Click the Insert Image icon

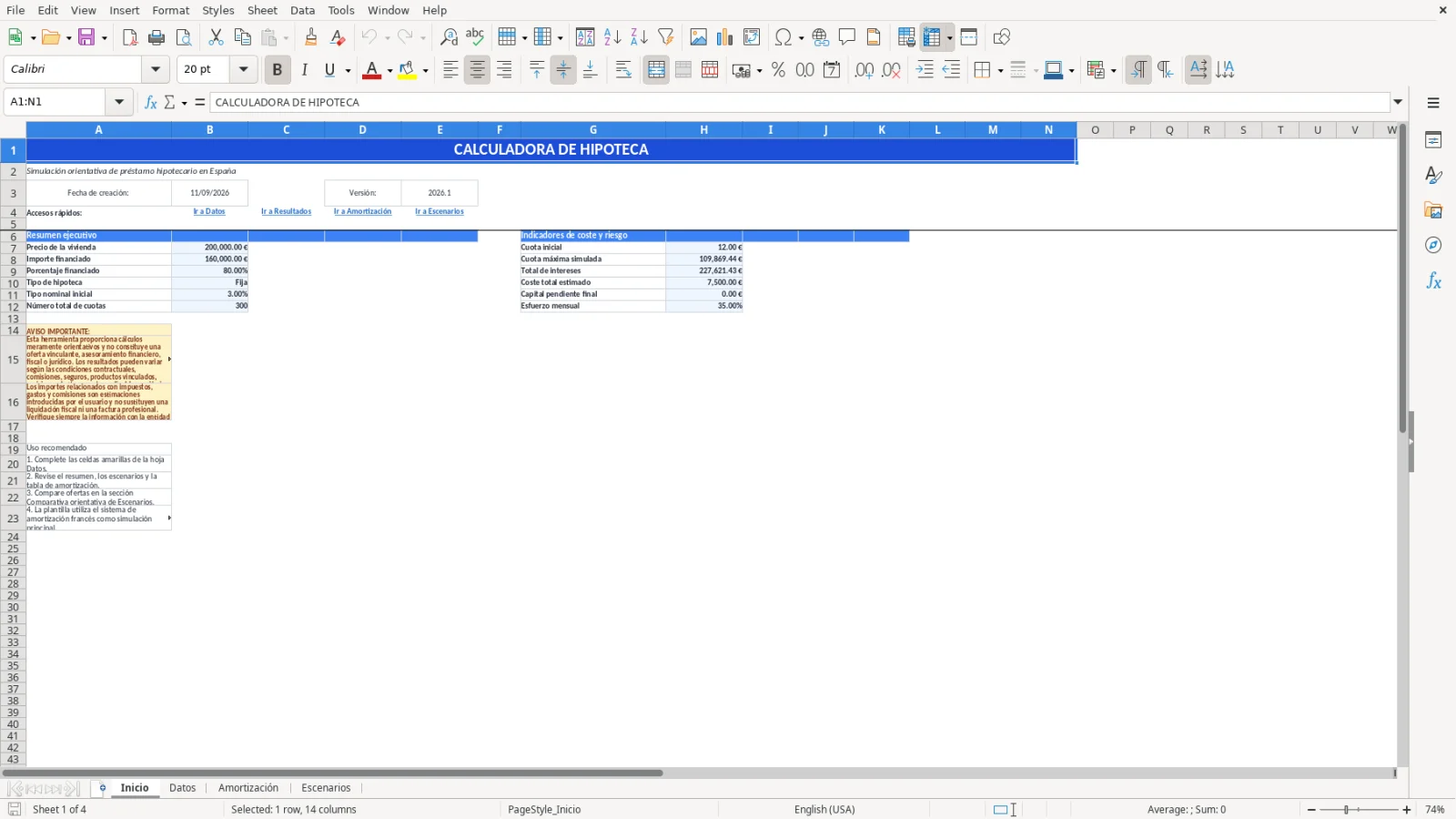click(x=698, y=37)
